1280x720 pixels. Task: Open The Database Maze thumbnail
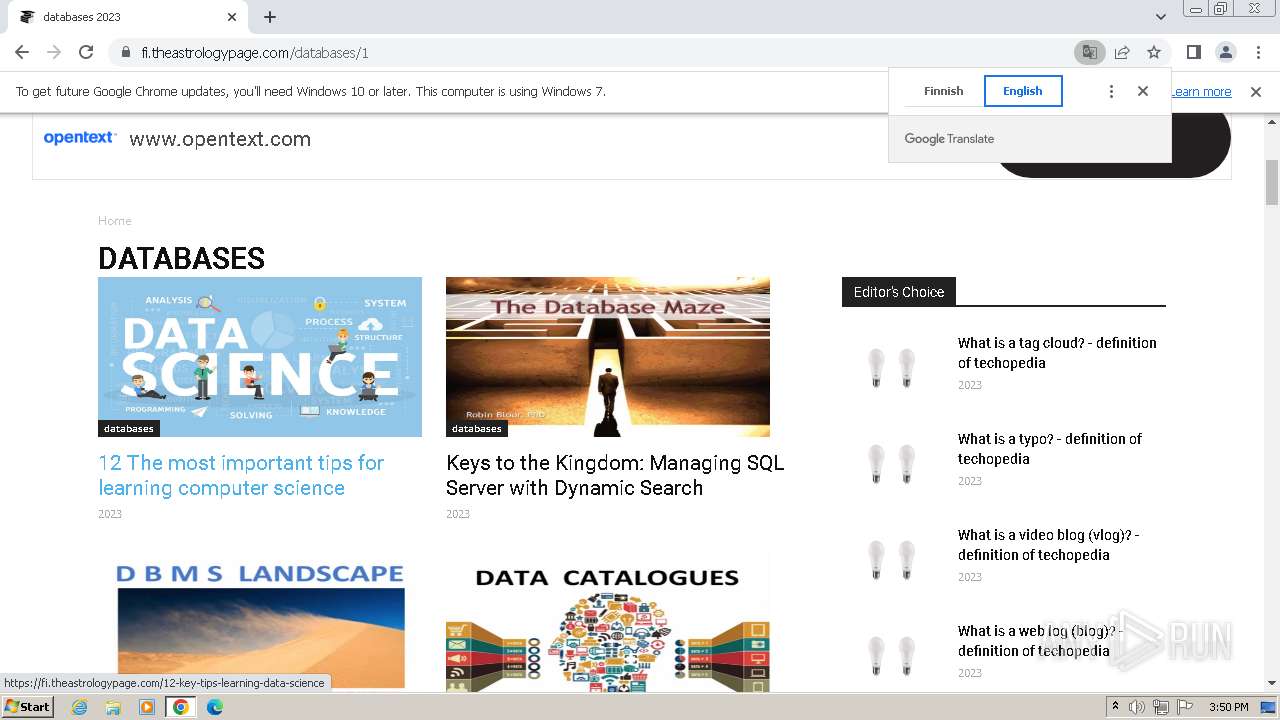pos(608,357)
